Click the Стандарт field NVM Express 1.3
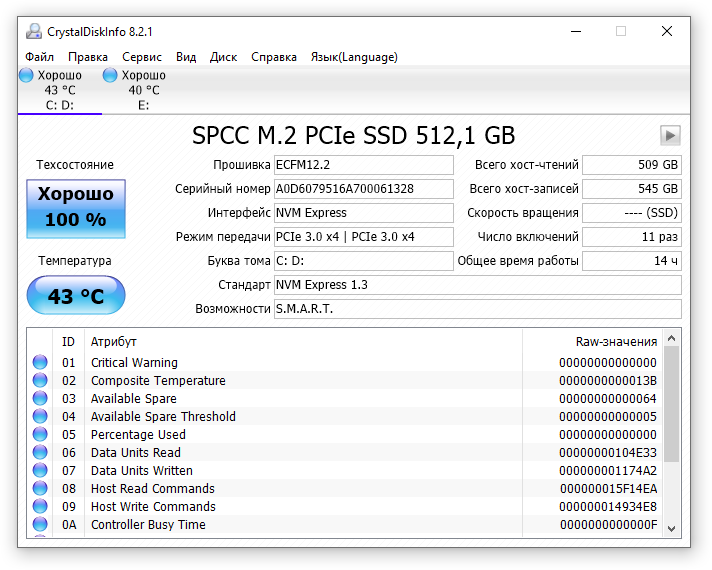Screen dimensions: 712x570 (478, 285)
